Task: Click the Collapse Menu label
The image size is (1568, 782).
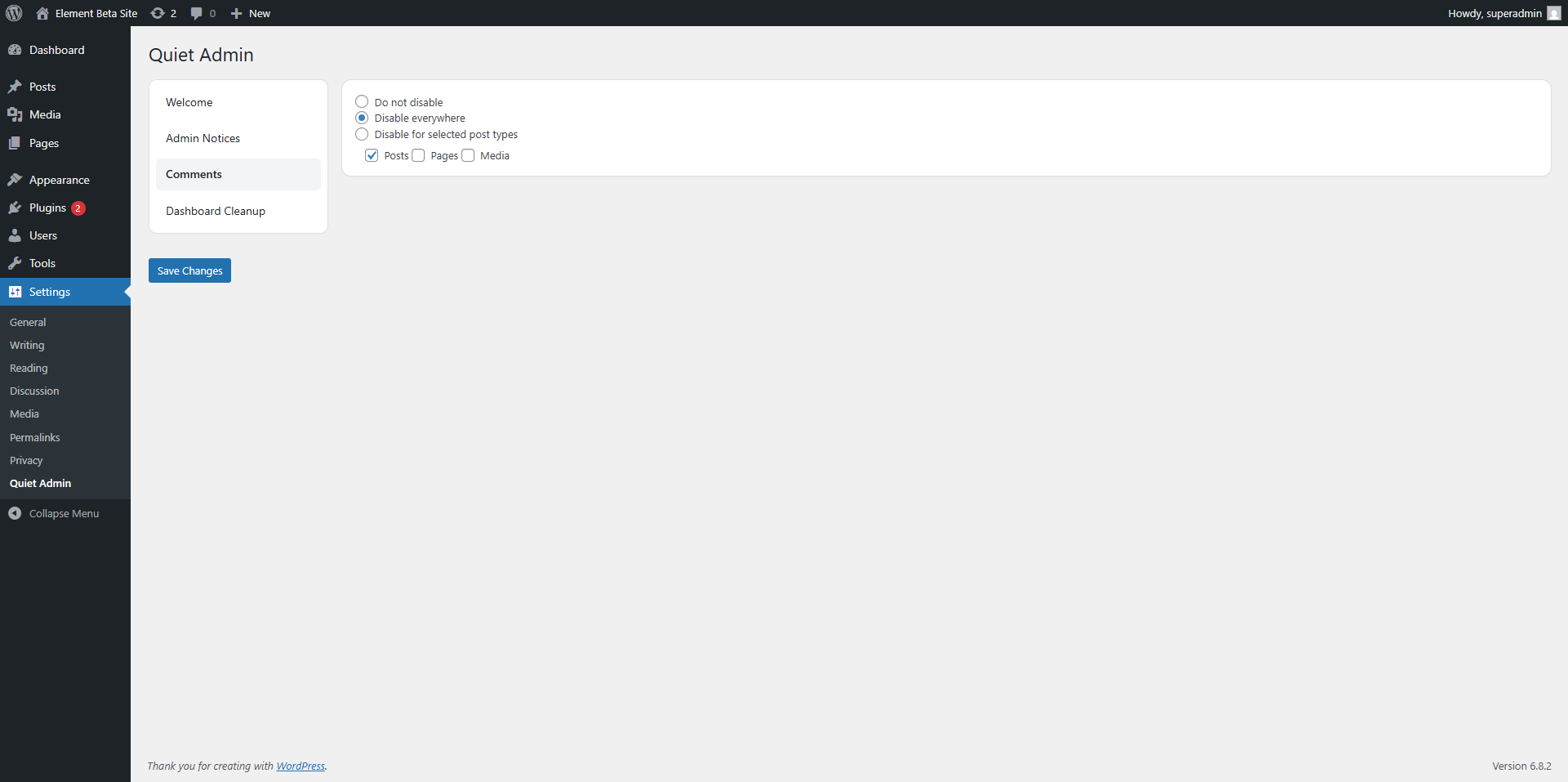Action: [x=64, y=513]
